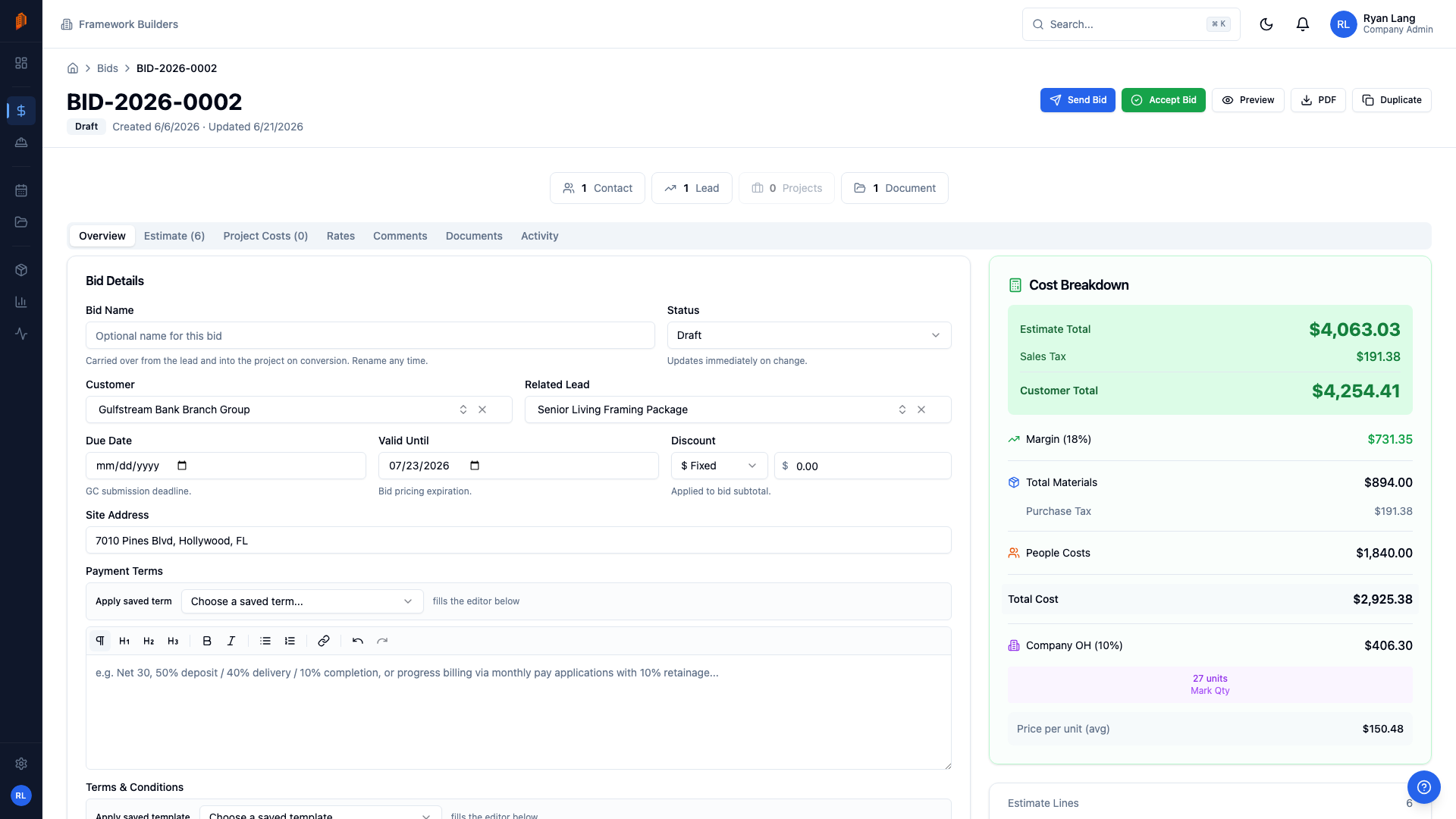Open the Related Lead combo box
Image resolution: width=1456 pixels, height=819 pixels.
click(x=738, y=409)
